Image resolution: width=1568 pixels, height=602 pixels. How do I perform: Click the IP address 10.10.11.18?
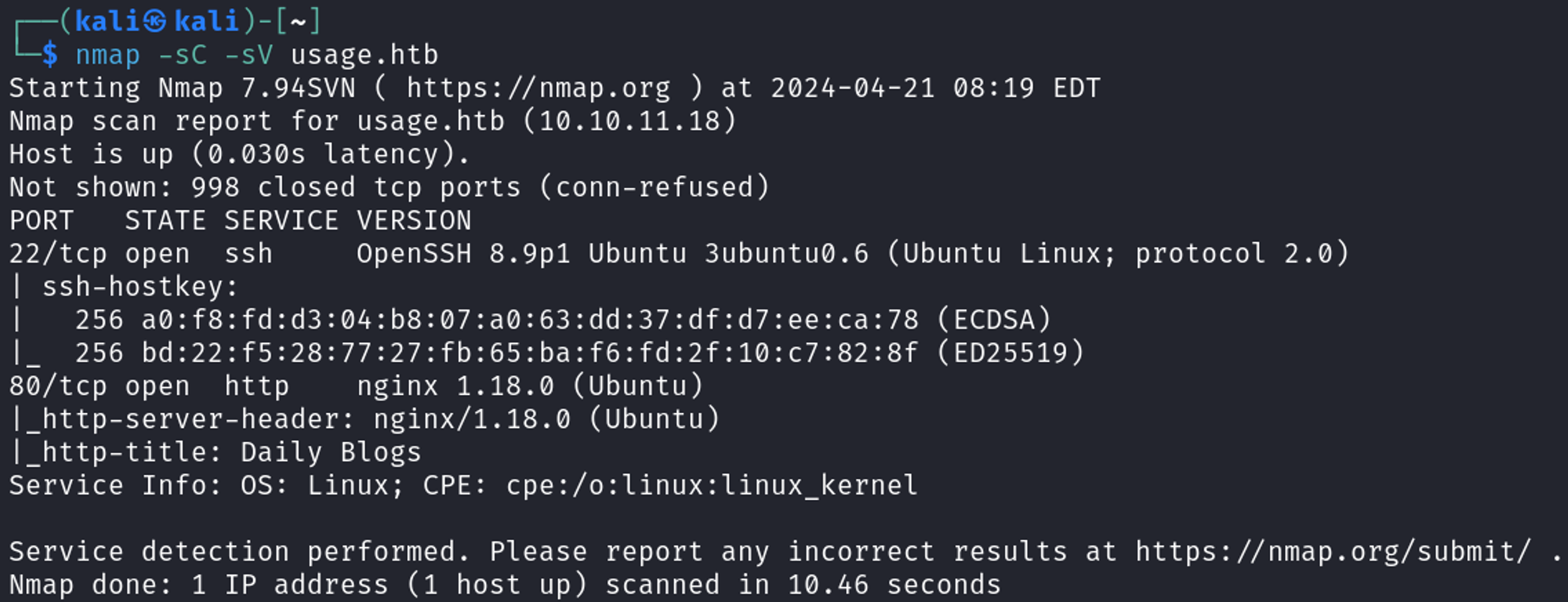click(630, 121)
